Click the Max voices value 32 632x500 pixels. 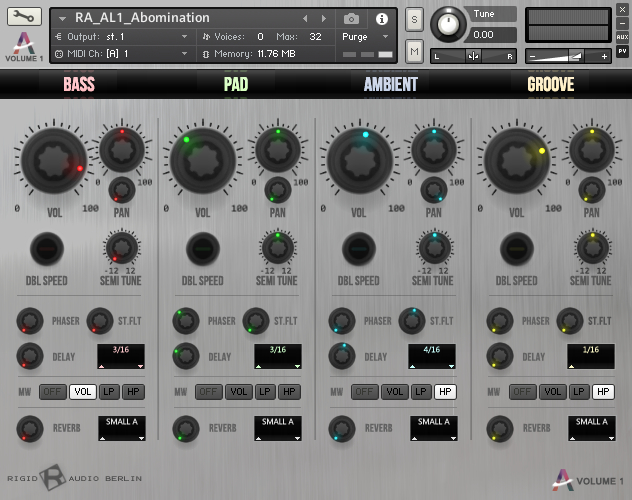pyautogui.click(x=315, y=37)
